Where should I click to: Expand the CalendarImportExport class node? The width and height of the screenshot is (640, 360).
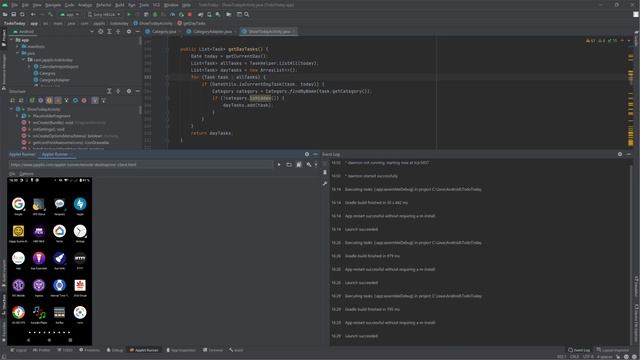click(x=29, y=66)
